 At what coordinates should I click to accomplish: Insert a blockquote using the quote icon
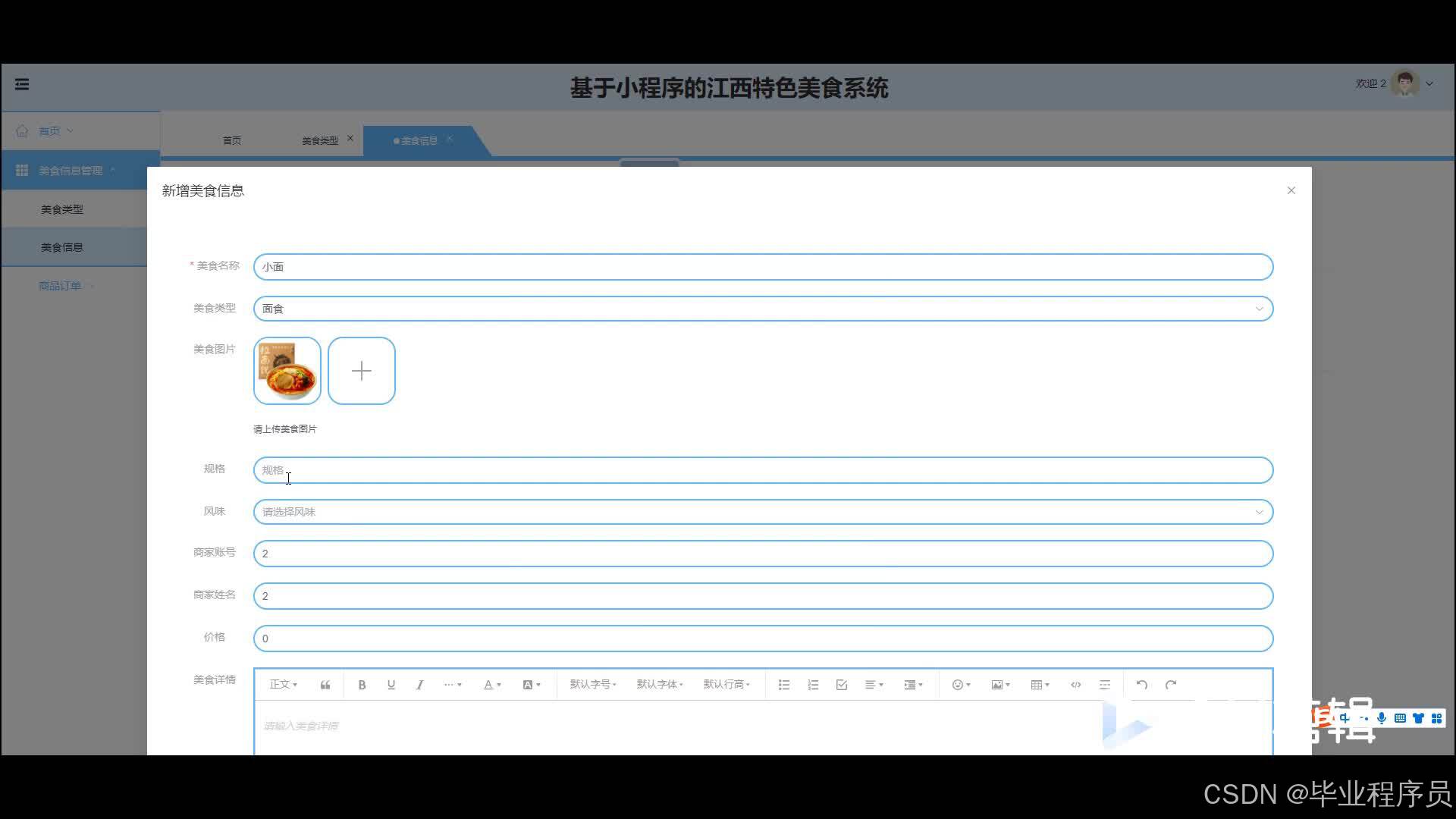click(325, 685)
